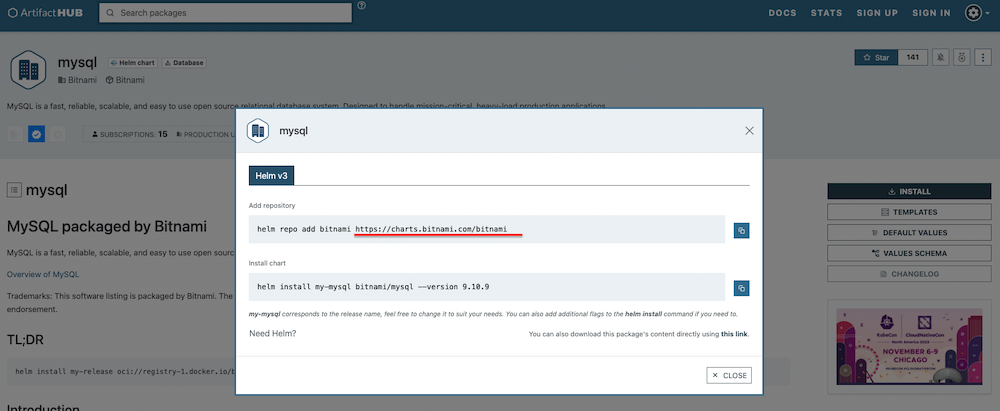Go to SIGN UP
The image size is (1000, 411).
[877, 13]
